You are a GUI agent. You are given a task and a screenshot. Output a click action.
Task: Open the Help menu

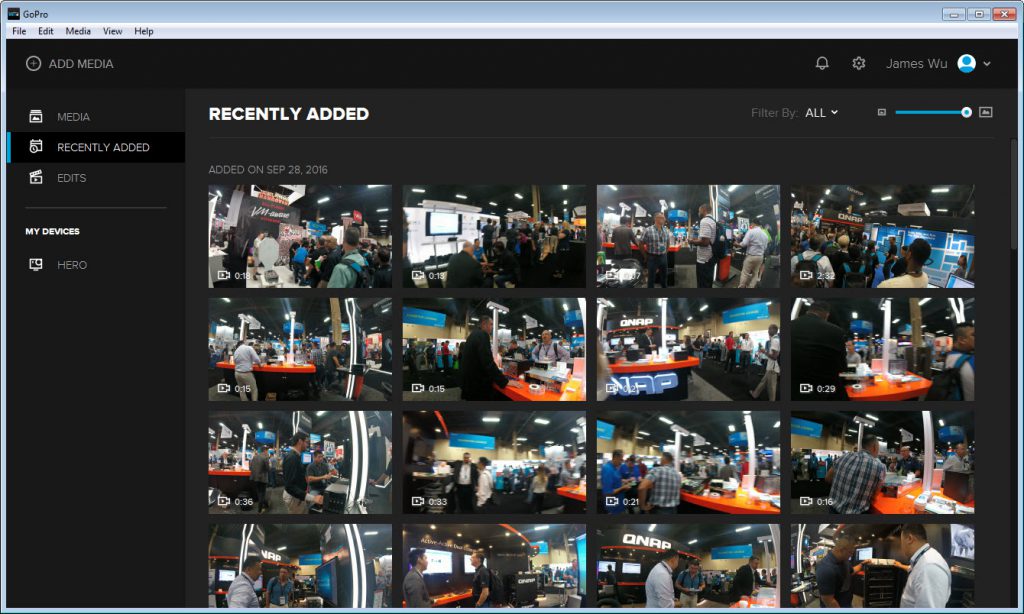tap(144, 31)
